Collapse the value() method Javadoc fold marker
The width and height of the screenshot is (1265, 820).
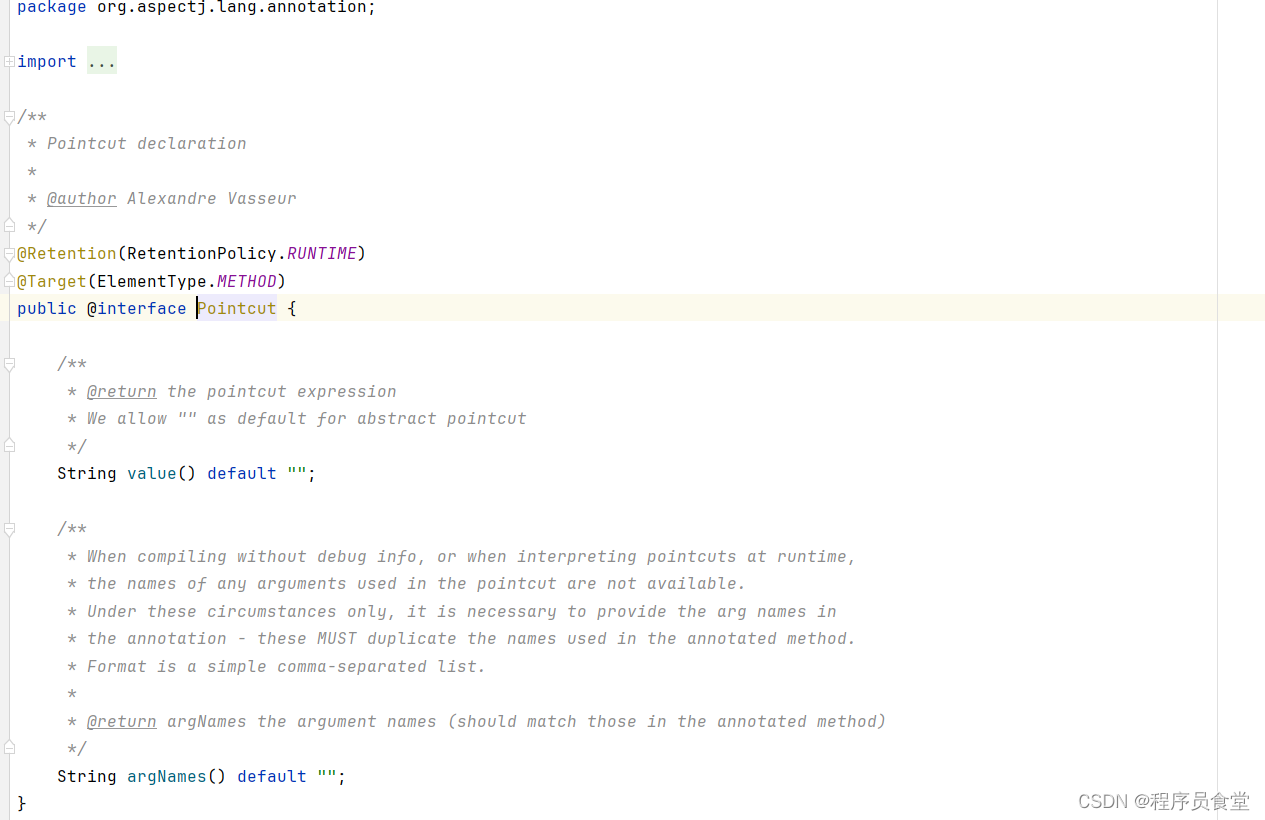[x=9, y=365]
